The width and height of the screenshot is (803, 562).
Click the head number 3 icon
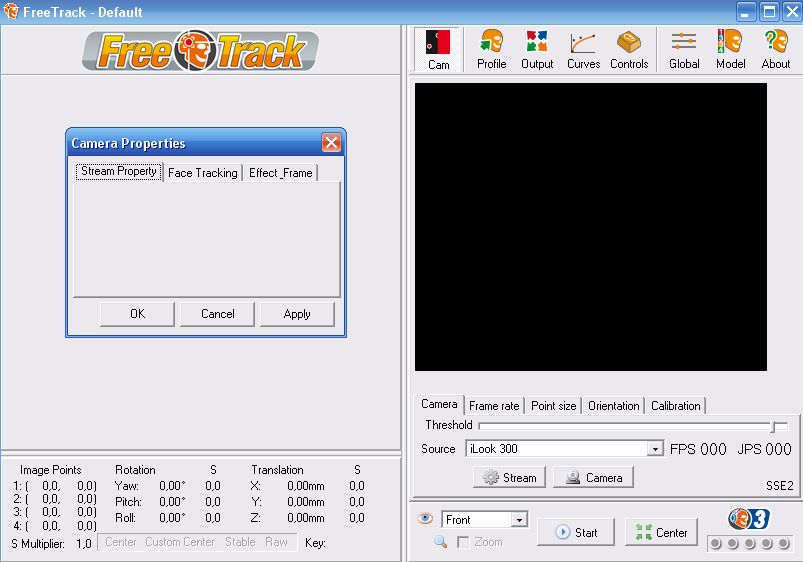[749, 519]
